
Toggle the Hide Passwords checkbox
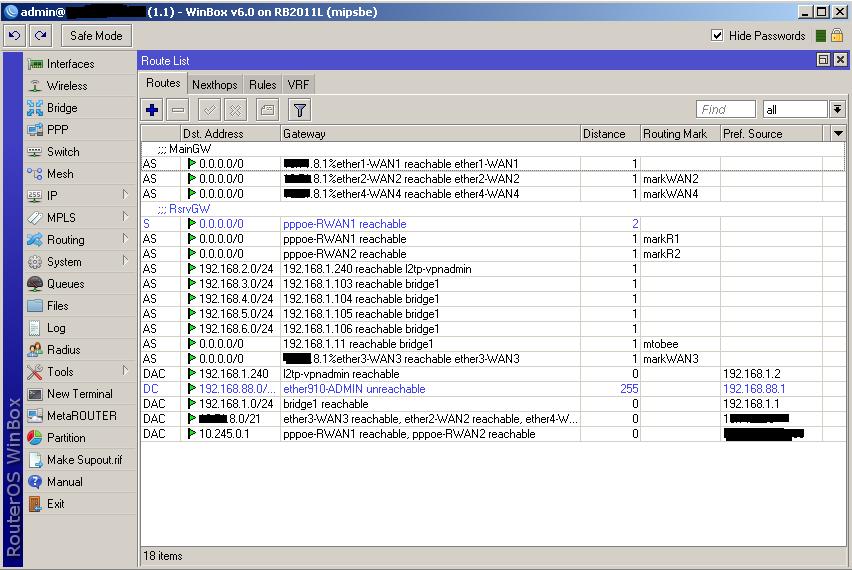pos(717,35)
